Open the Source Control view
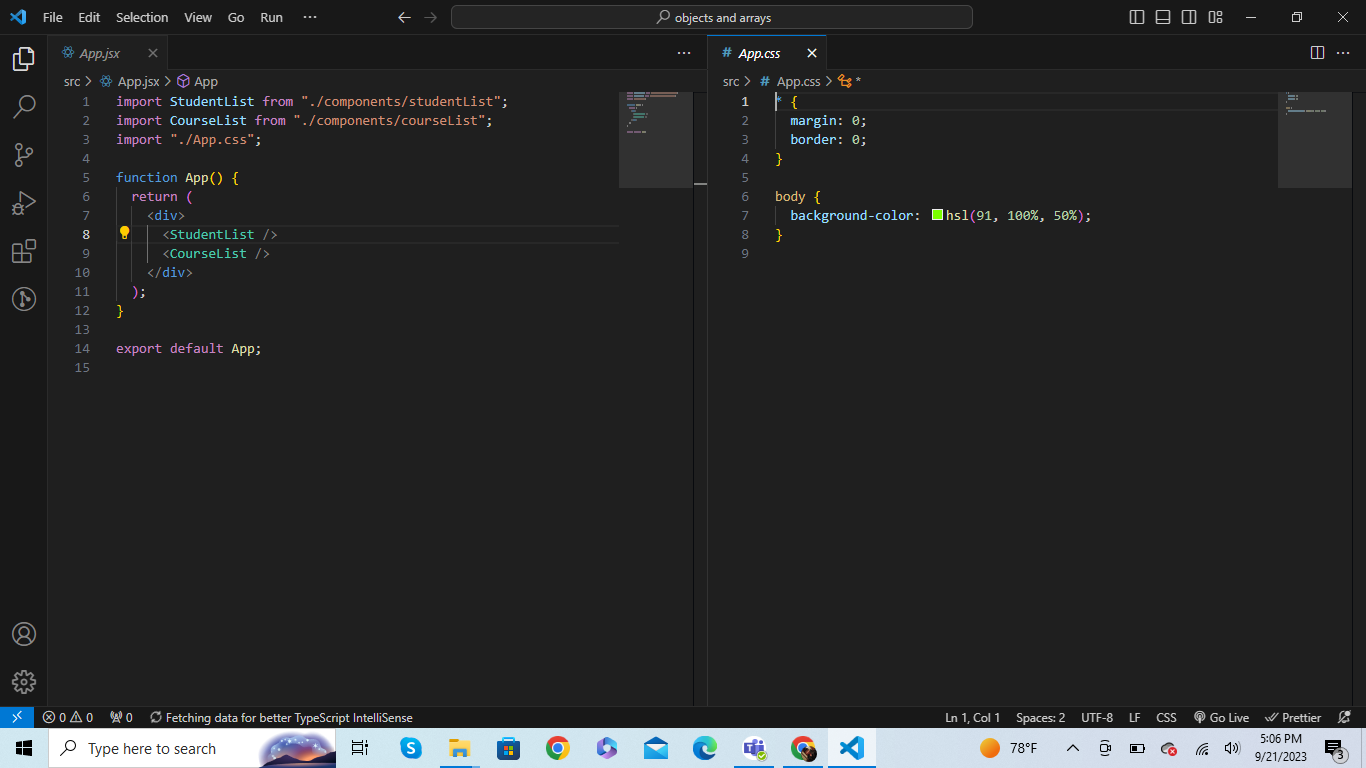Image resolution: width=1366 pixels, height=768 pixels. tap(24, 155)
